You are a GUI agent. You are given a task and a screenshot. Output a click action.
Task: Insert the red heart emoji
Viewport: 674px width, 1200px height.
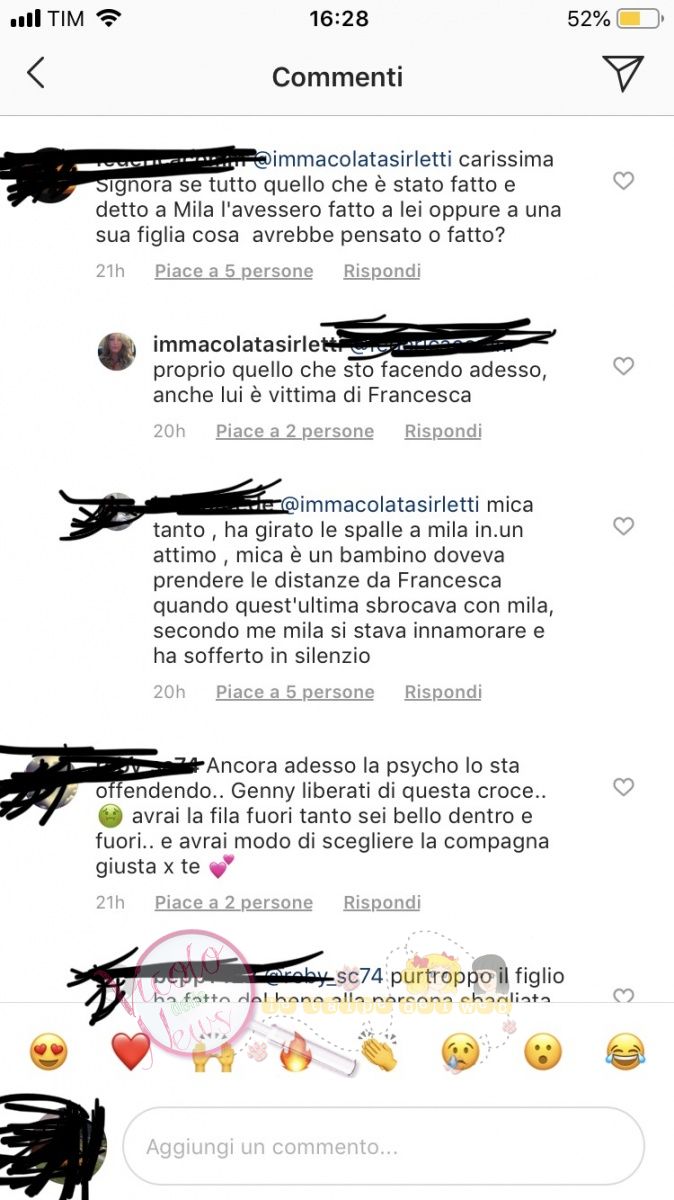pyautogui.click(x=131, y=1052)
